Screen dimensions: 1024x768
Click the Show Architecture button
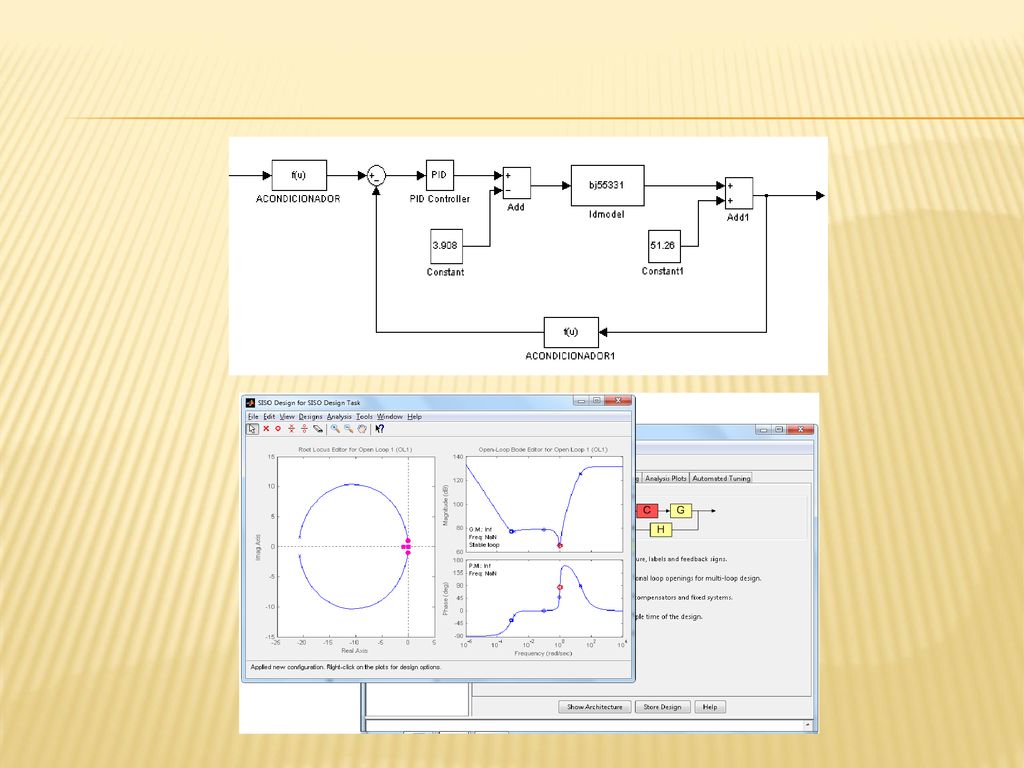click(594, 707)
